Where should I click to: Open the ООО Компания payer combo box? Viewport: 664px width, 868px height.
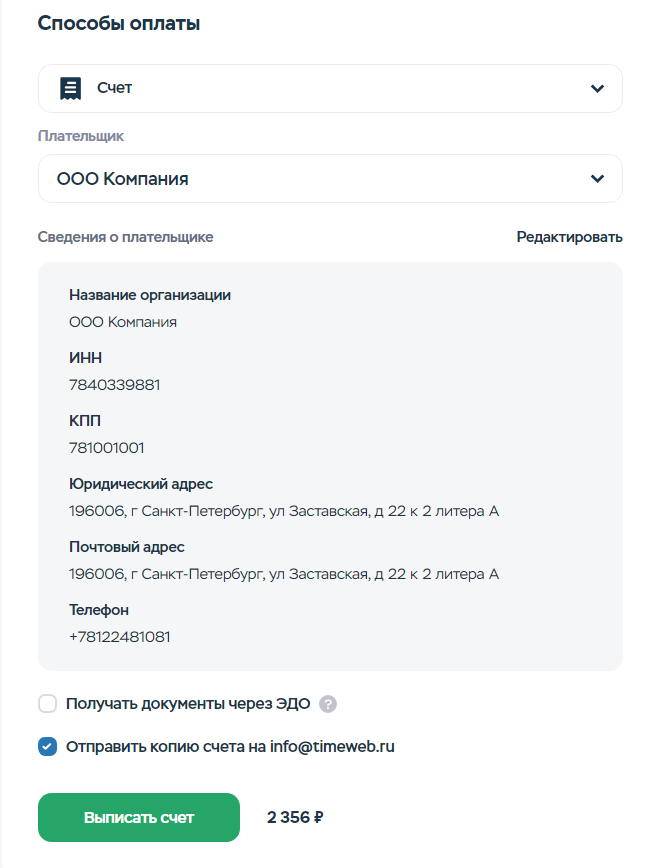pos(330,179)
